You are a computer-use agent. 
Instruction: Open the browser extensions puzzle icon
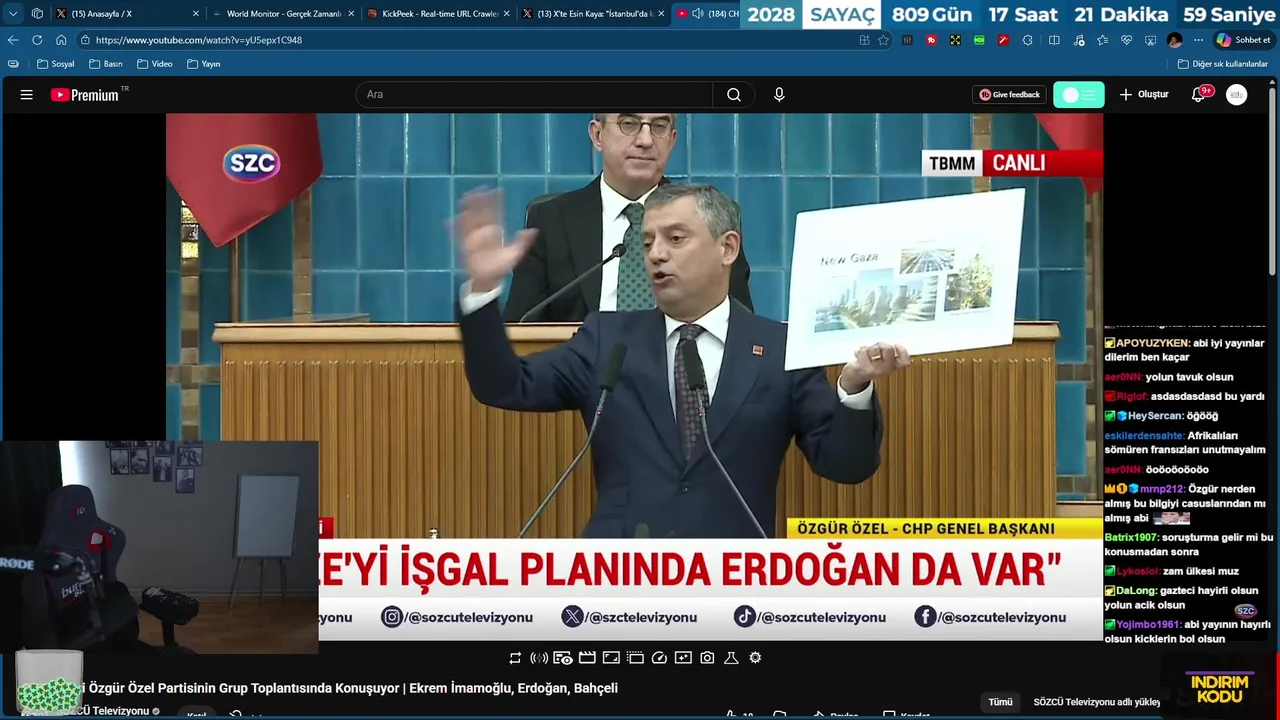pyautogui.click(x=1027, y=40)
